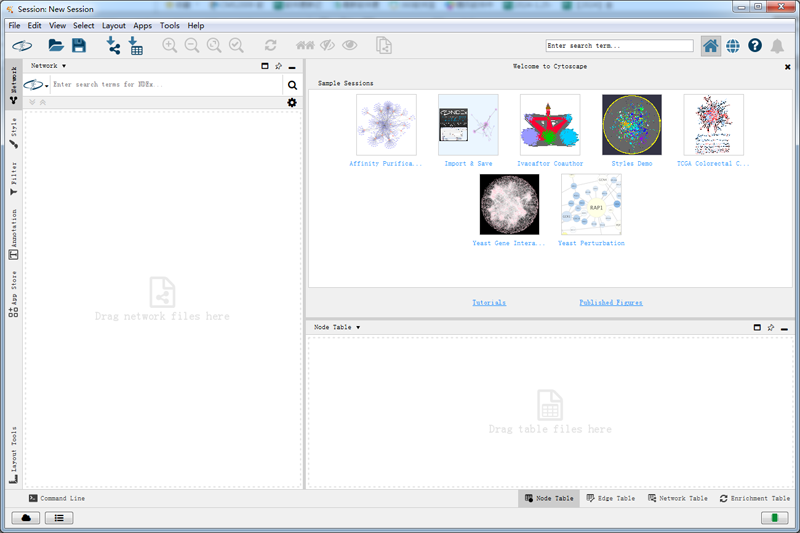Pin the Node Table panel

point(771,327)
